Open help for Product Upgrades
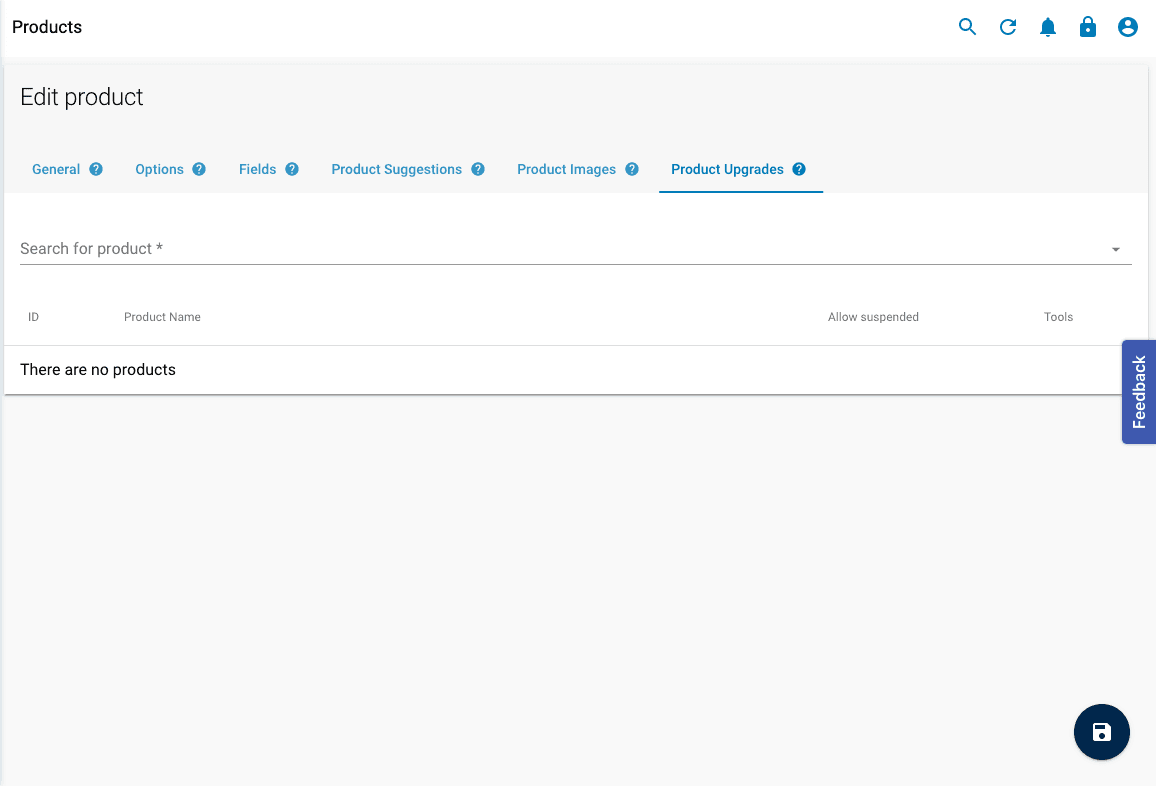This screenshot has height=786, width=1156. coord(798,169)
